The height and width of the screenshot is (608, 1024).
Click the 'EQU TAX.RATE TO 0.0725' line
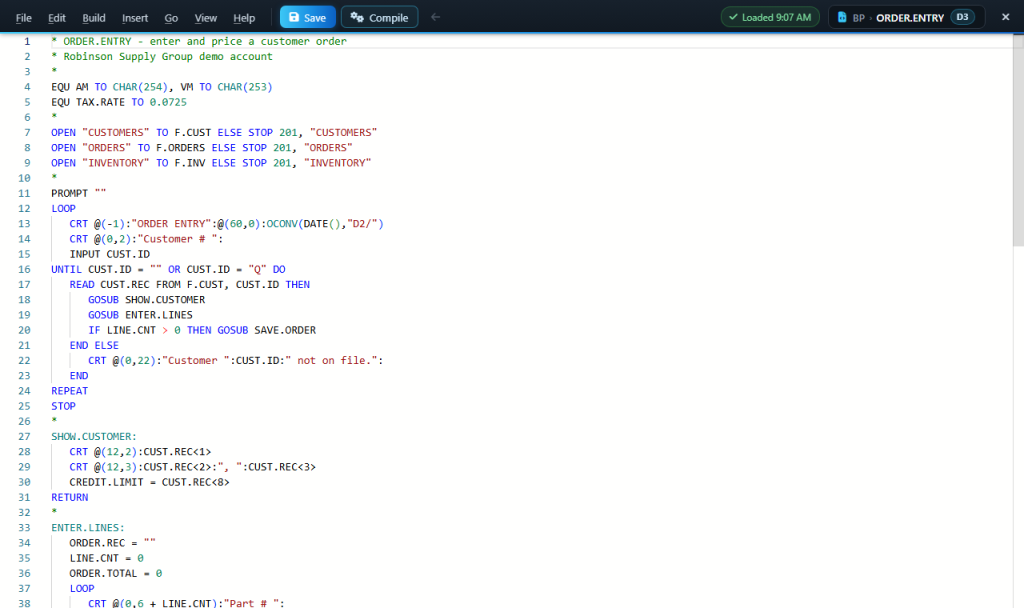tap(119, 102)
